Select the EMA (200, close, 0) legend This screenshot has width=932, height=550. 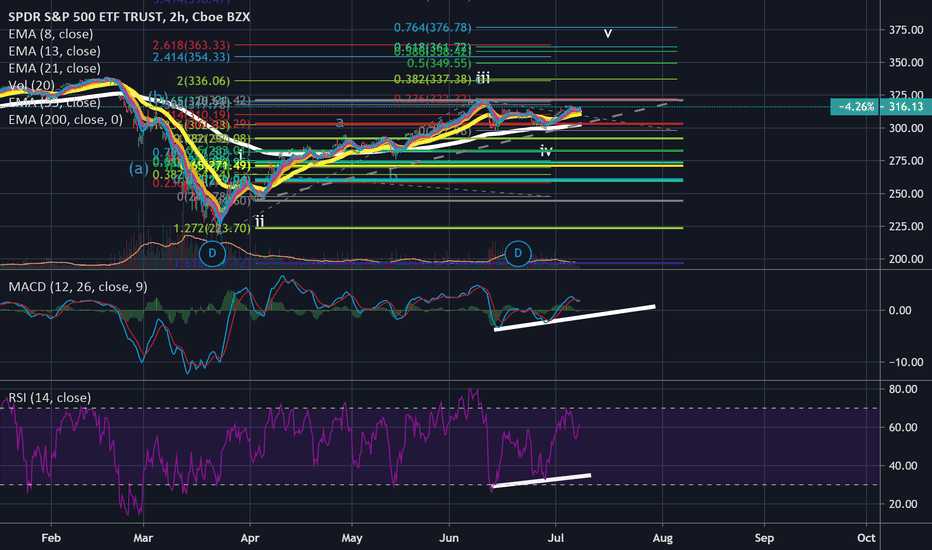65,120
